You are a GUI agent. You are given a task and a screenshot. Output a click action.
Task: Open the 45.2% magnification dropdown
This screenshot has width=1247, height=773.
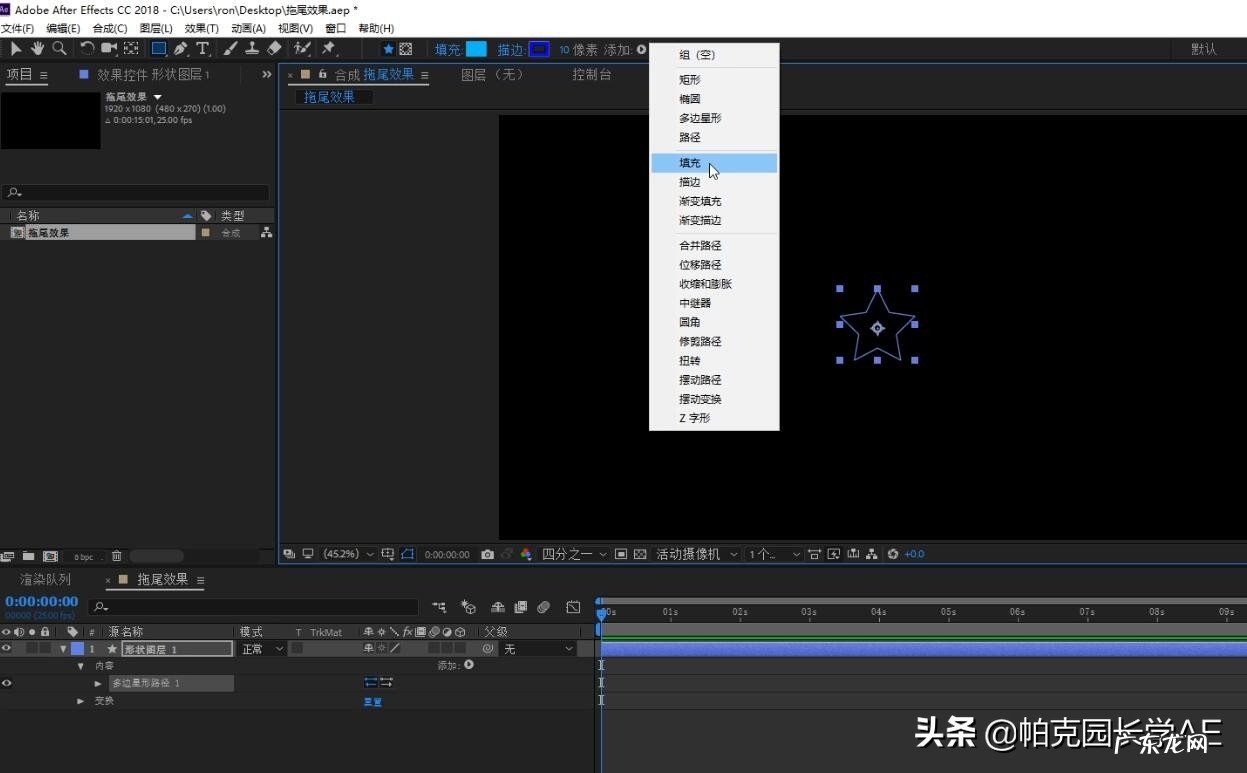(x=350, y=553)
